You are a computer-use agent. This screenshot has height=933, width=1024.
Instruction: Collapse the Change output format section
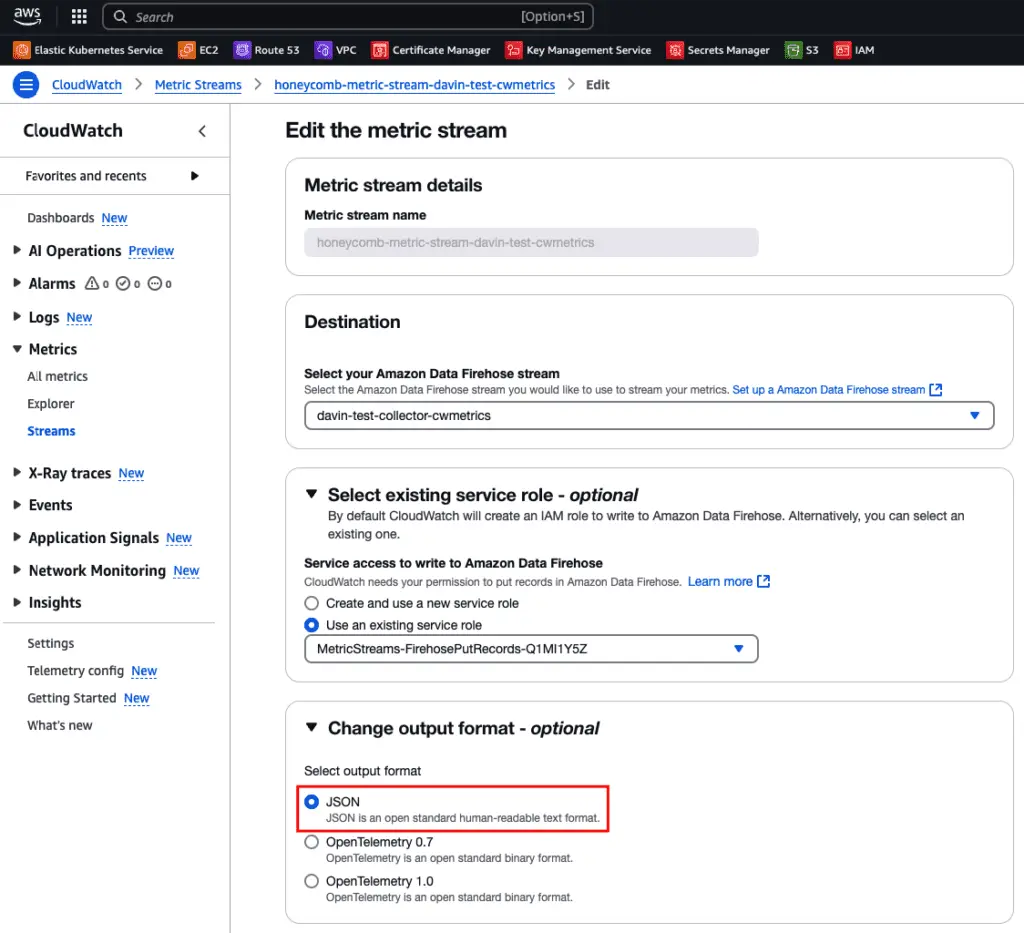click(x=312, y=728)
